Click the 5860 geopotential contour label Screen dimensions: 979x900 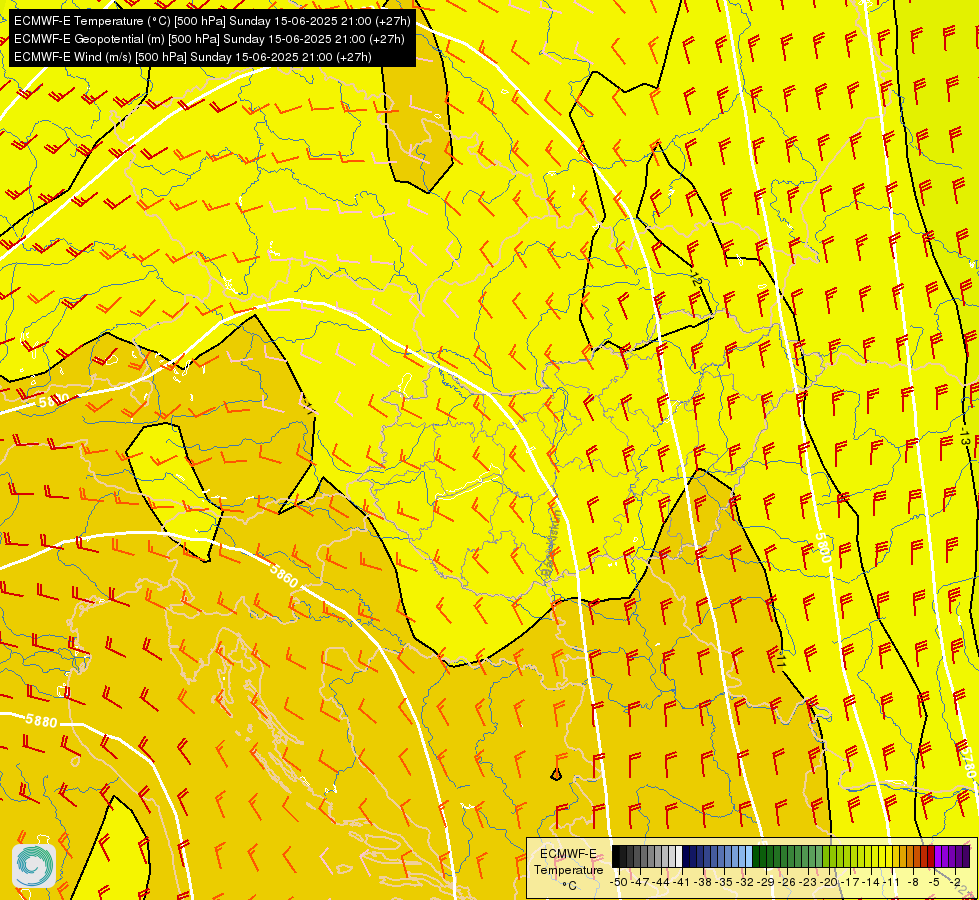[284, 575]
